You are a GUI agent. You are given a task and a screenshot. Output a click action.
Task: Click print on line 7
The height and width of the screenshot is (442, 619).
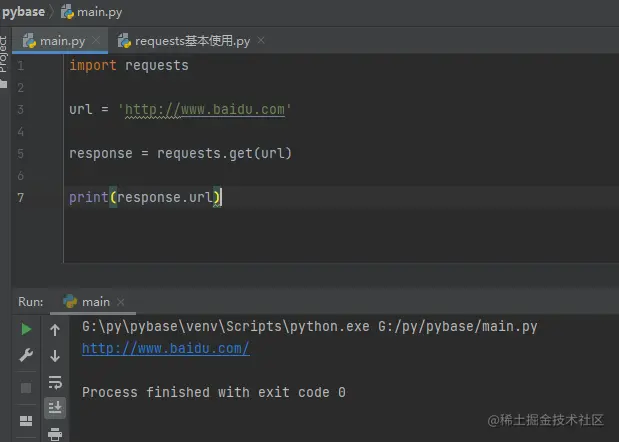[88, 197]
